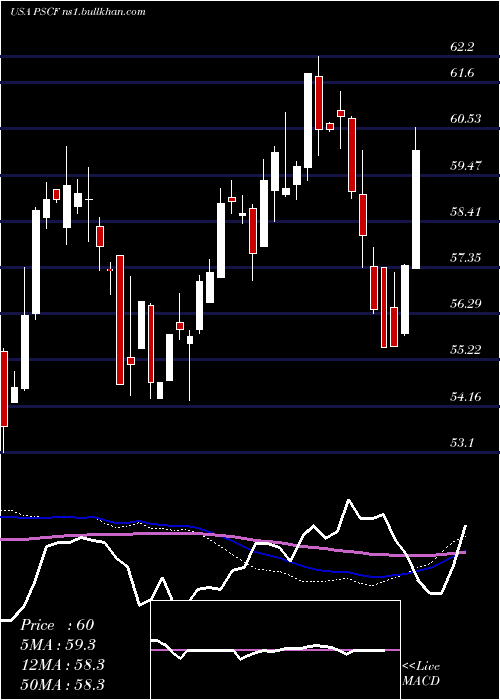Select the '12MA : 58.3' value
This screenshot has height=700, width=500.
click(62, 665)
